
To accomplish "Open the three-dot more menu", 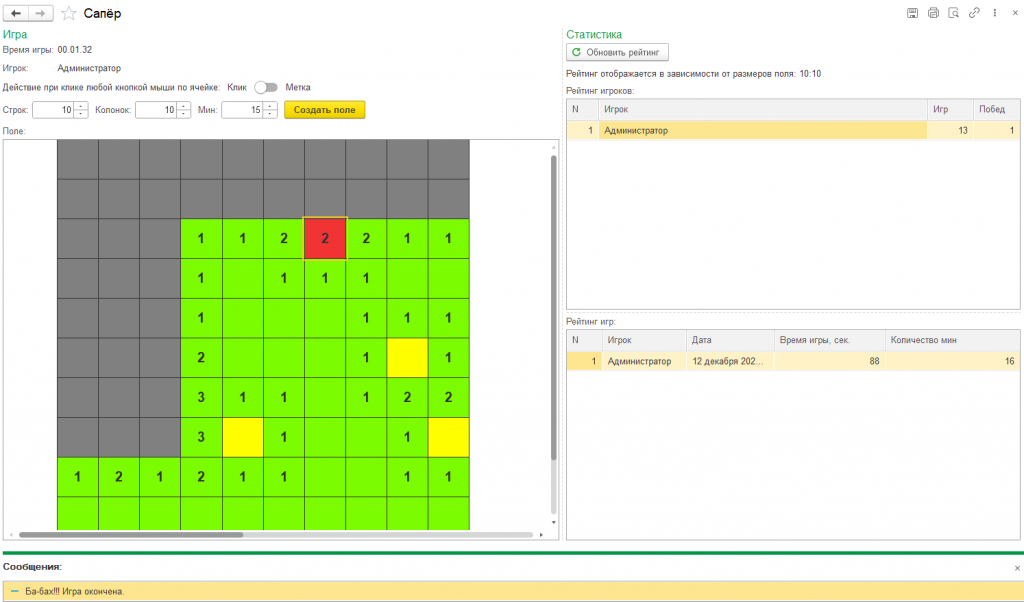I will pos(995,13).
